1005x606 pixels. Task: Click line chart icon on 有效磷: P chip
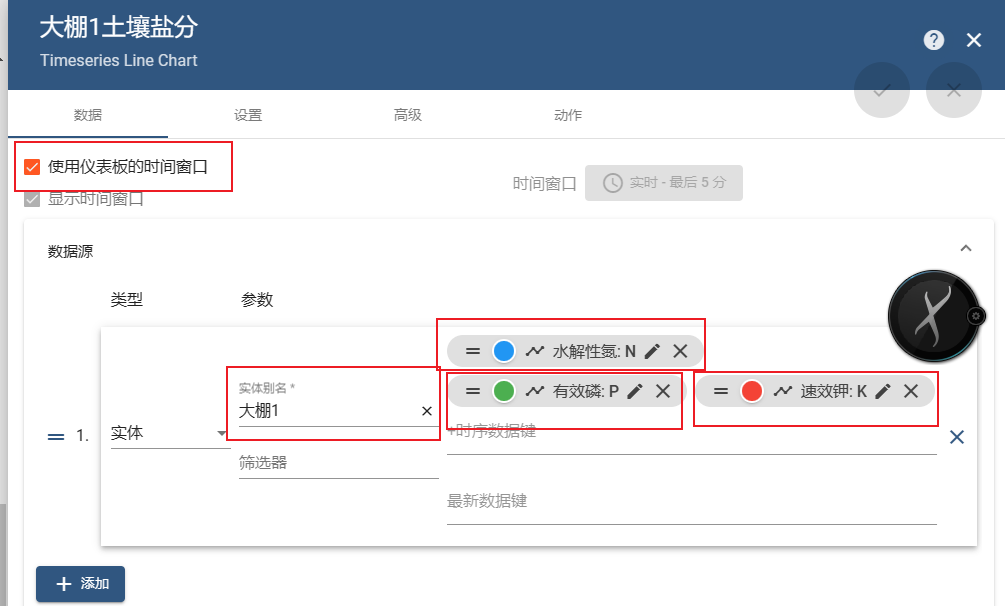pyautogui.click(x=535, y=391)
